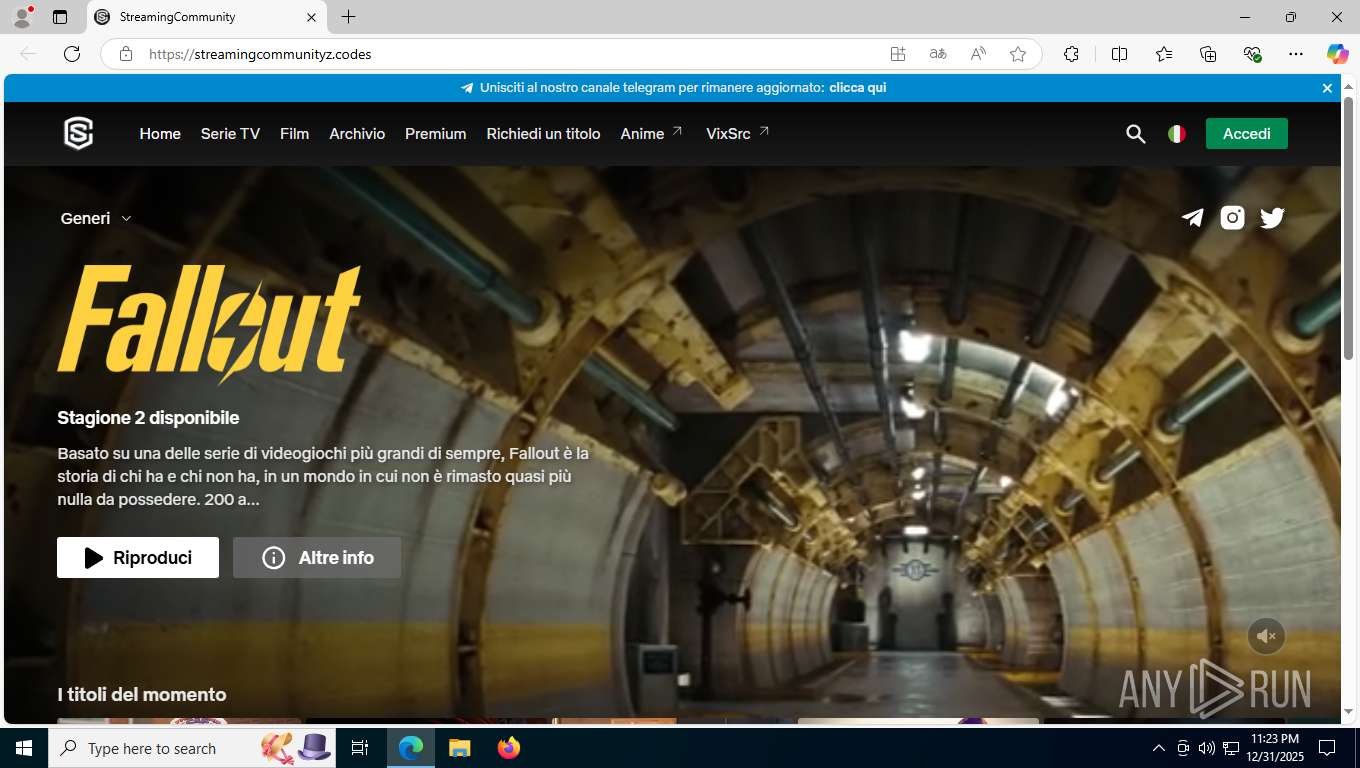
Task: Open the Premium page
Action: tap(435, 134)
